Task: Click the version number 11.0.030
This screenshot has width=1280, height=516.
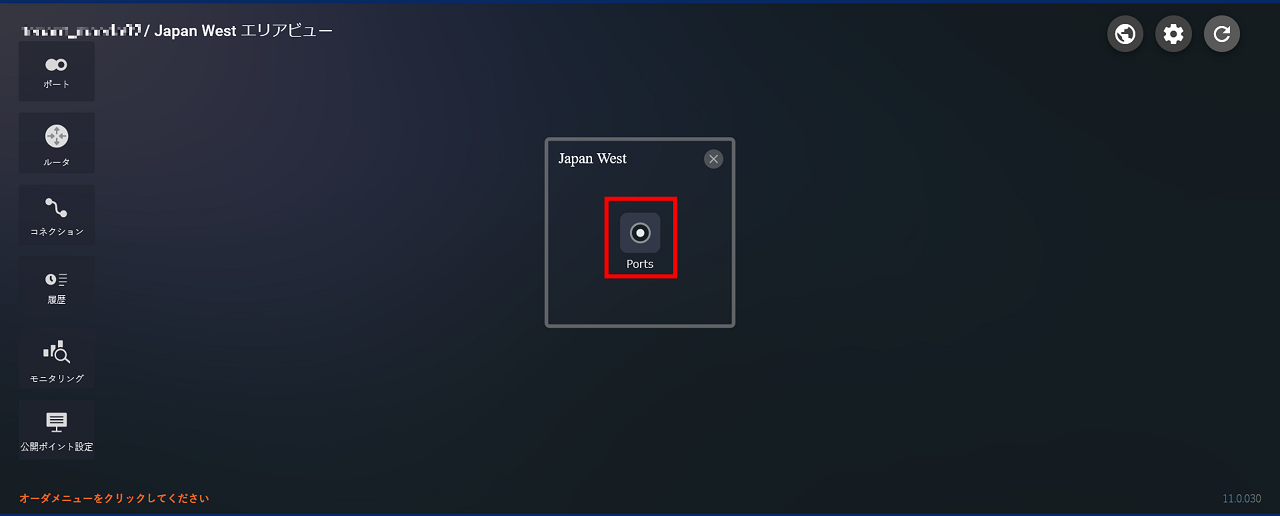Action: coord(1241,498)
